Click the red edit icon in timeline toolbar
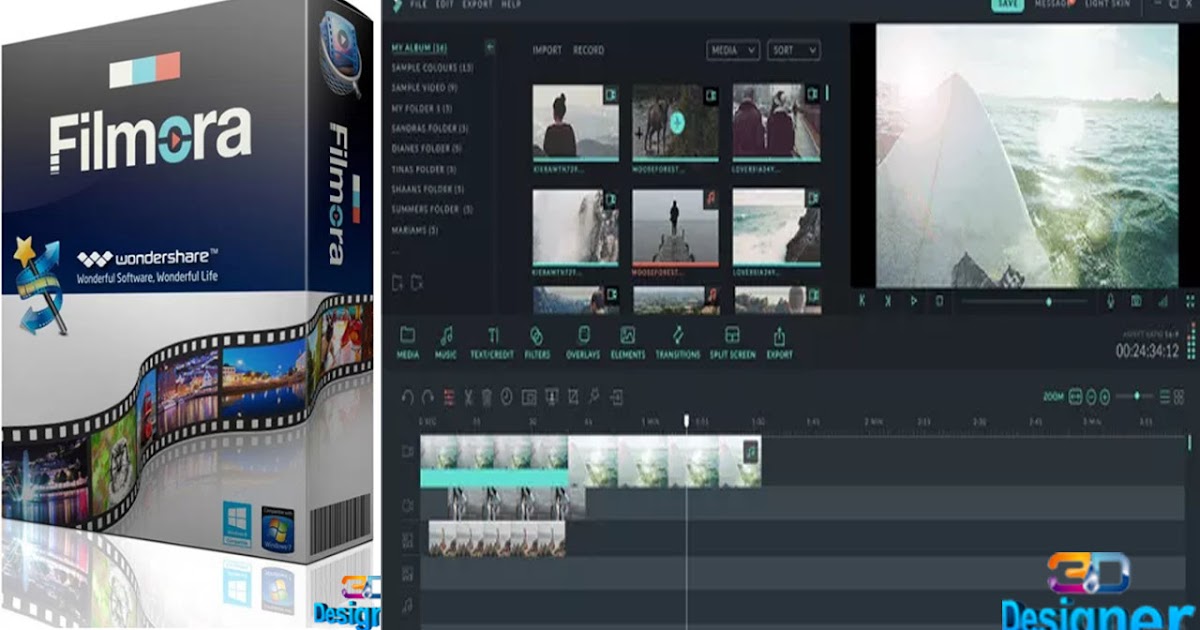 pos(449,397)
